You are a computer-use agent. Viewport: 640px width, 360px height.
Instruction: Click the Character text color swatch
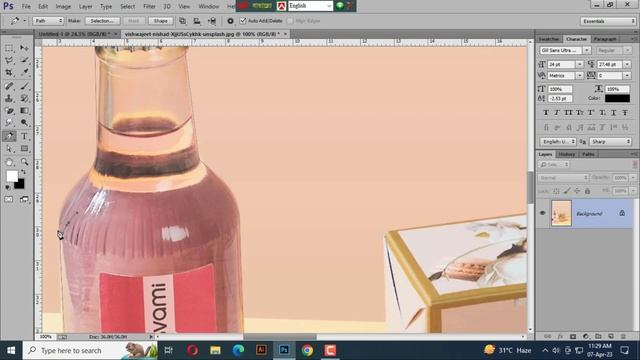(617, 98)
